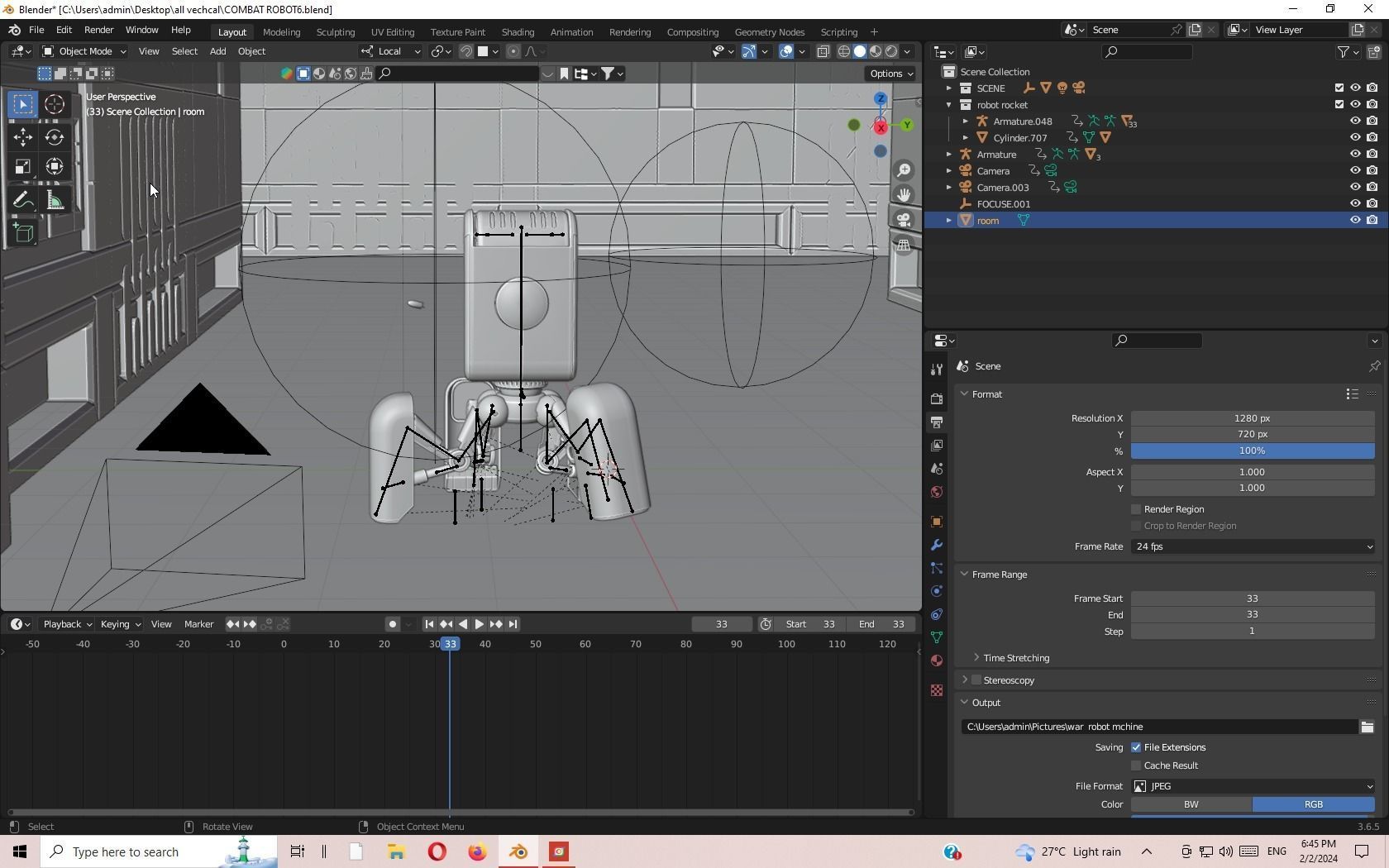Image resolution: width=1389 pixels, height=868 pixels.
Task: Open the Render properties tab
Action: [x=936, y=399]
